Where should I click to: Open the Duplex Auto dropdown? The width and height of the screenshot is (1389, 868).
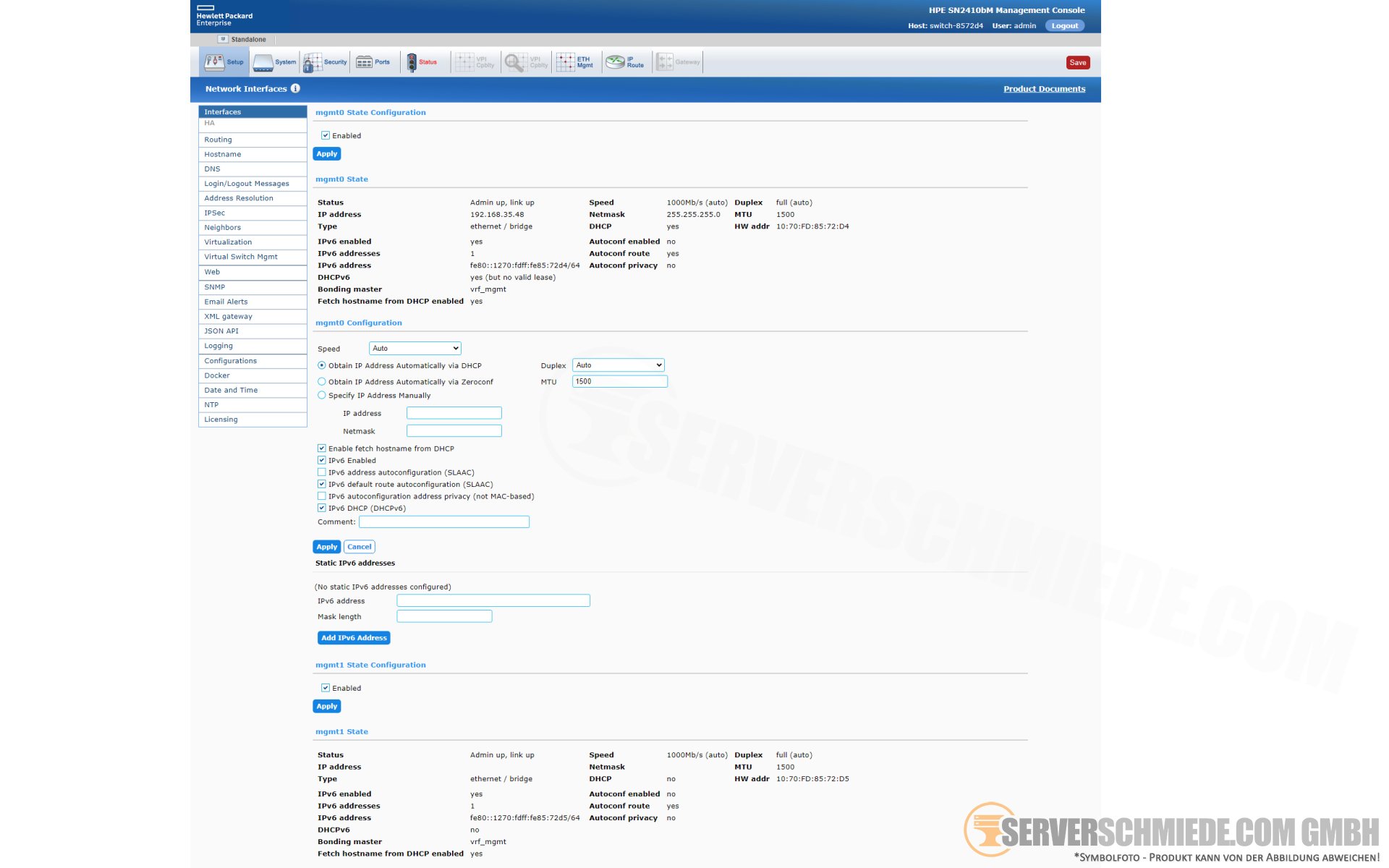coord(618,365)
